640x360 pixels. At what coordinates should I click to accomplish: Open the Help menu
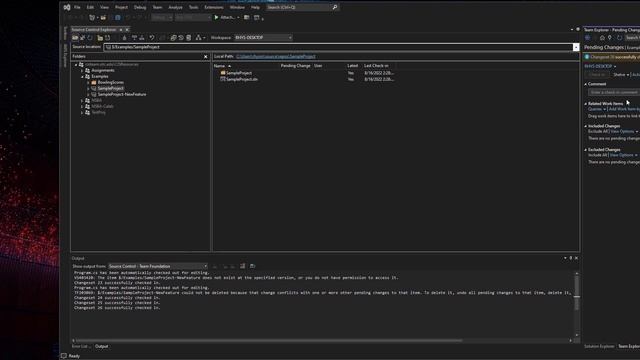pyautogui.click(x=255, y=7)
